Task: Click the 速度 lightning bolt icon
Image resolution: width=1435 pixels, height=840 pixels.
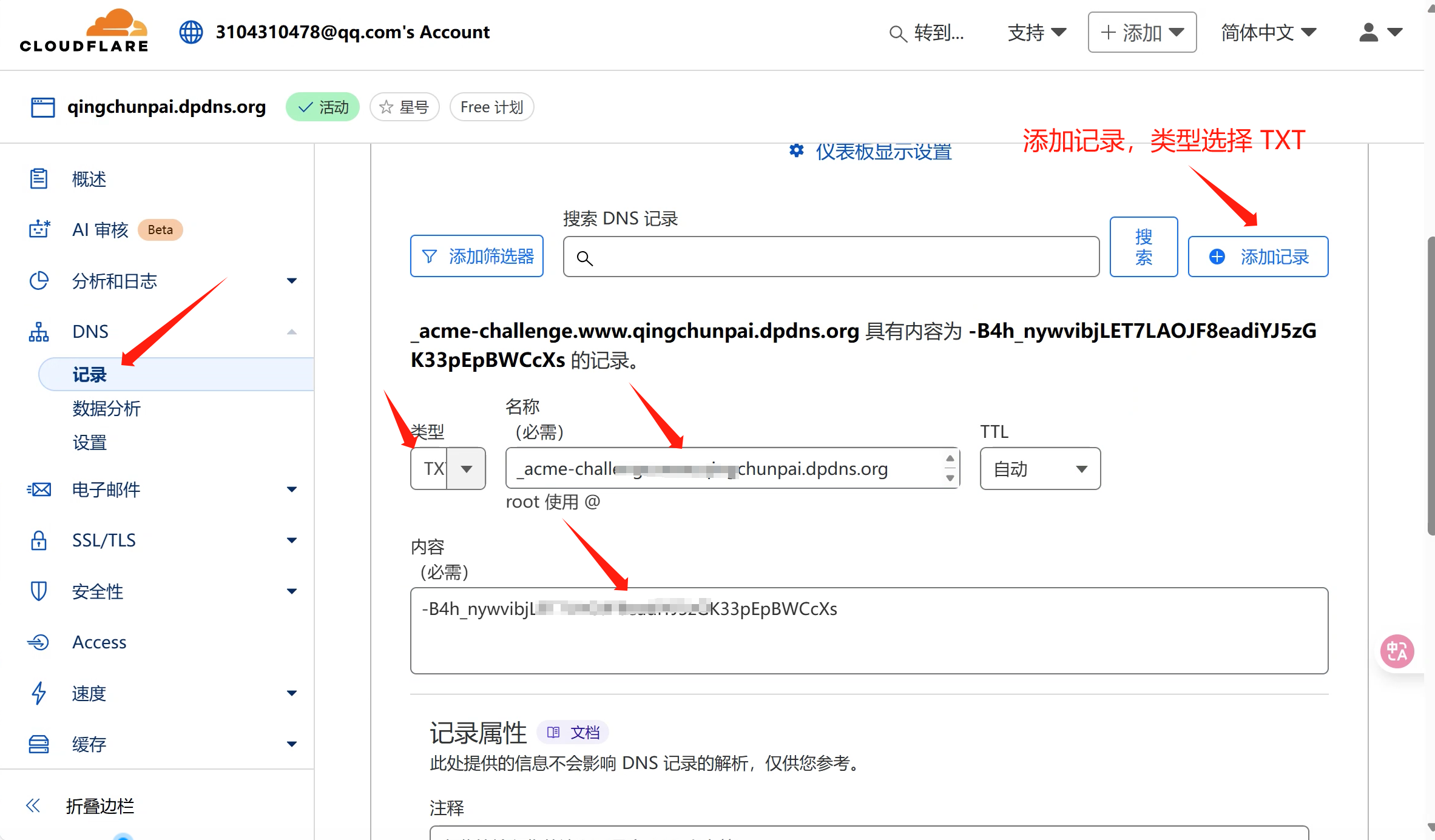Action: pyautogui.click(x=39, y=693)
